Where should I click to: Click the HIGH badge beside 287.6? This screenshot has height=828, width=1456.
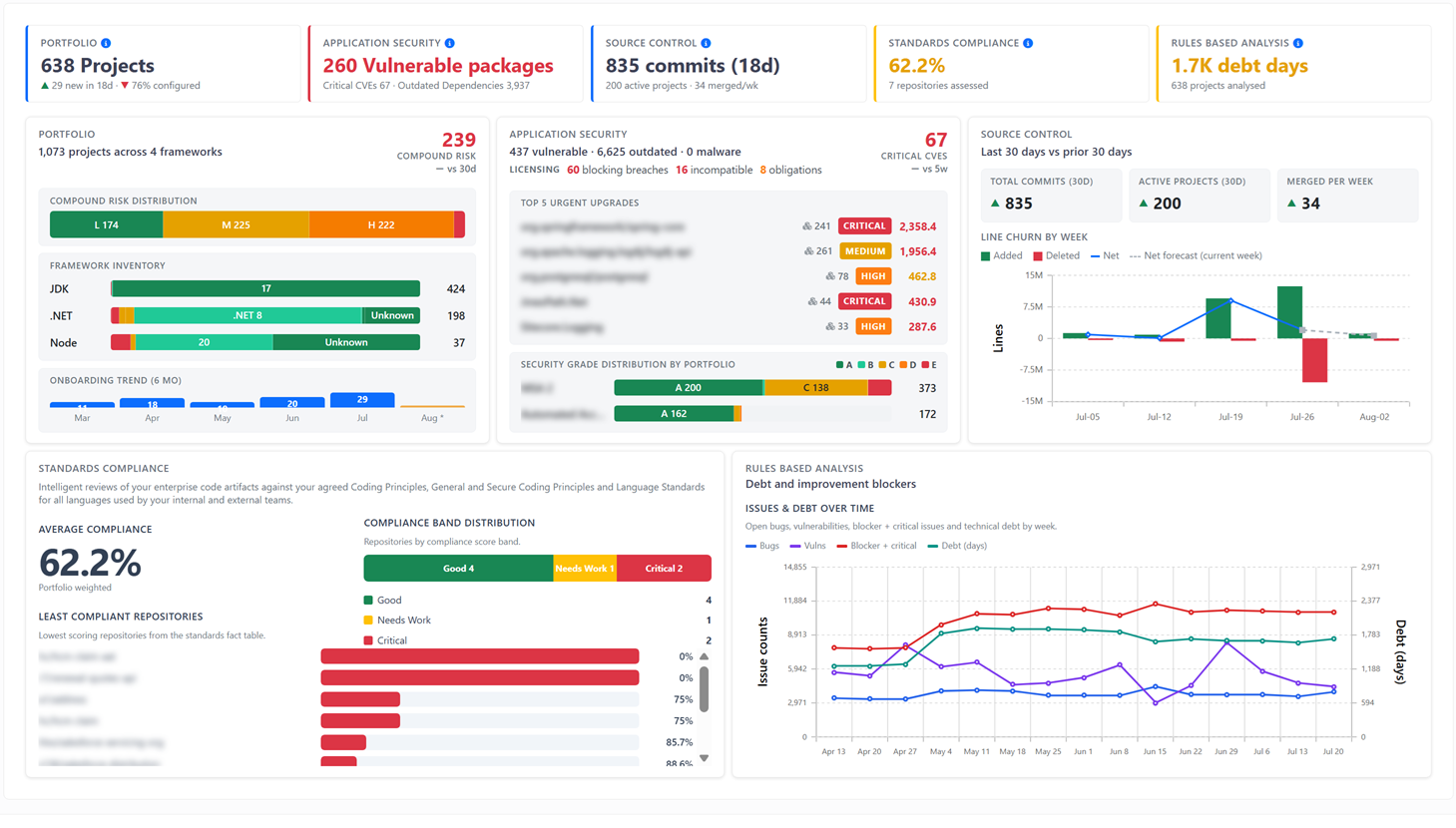(x=873, y=326)
